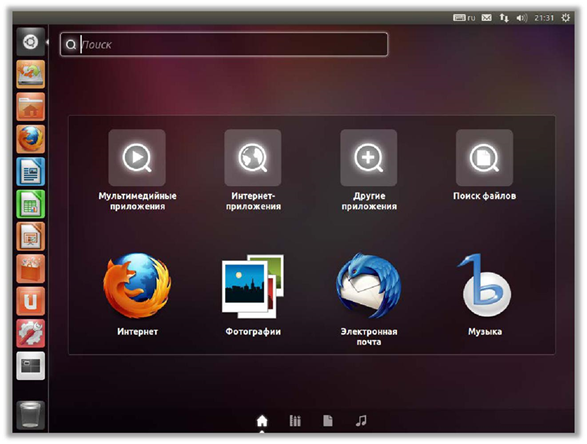
Task: Open the network connection indicator
Action: pyautogui.click(x=504, y=18)
